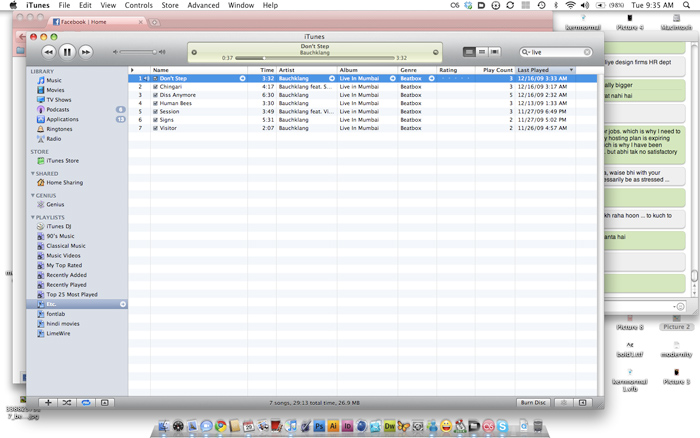Select the My Top Rated playlist

coord(64,265)
